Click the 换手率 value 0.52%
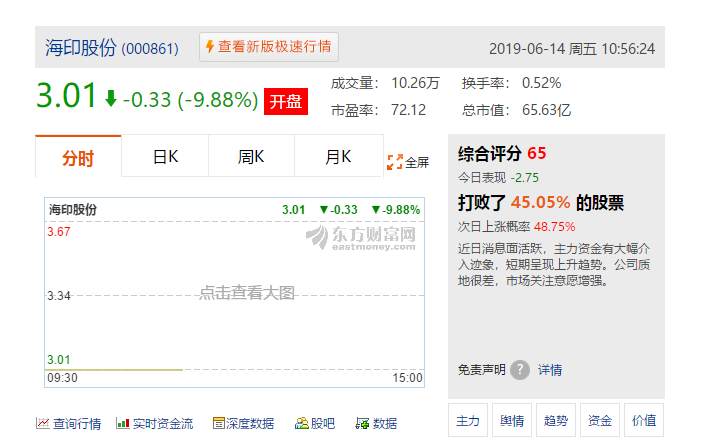Image resolution: width=702 pixels, height=444 pixels. [541, 83]
